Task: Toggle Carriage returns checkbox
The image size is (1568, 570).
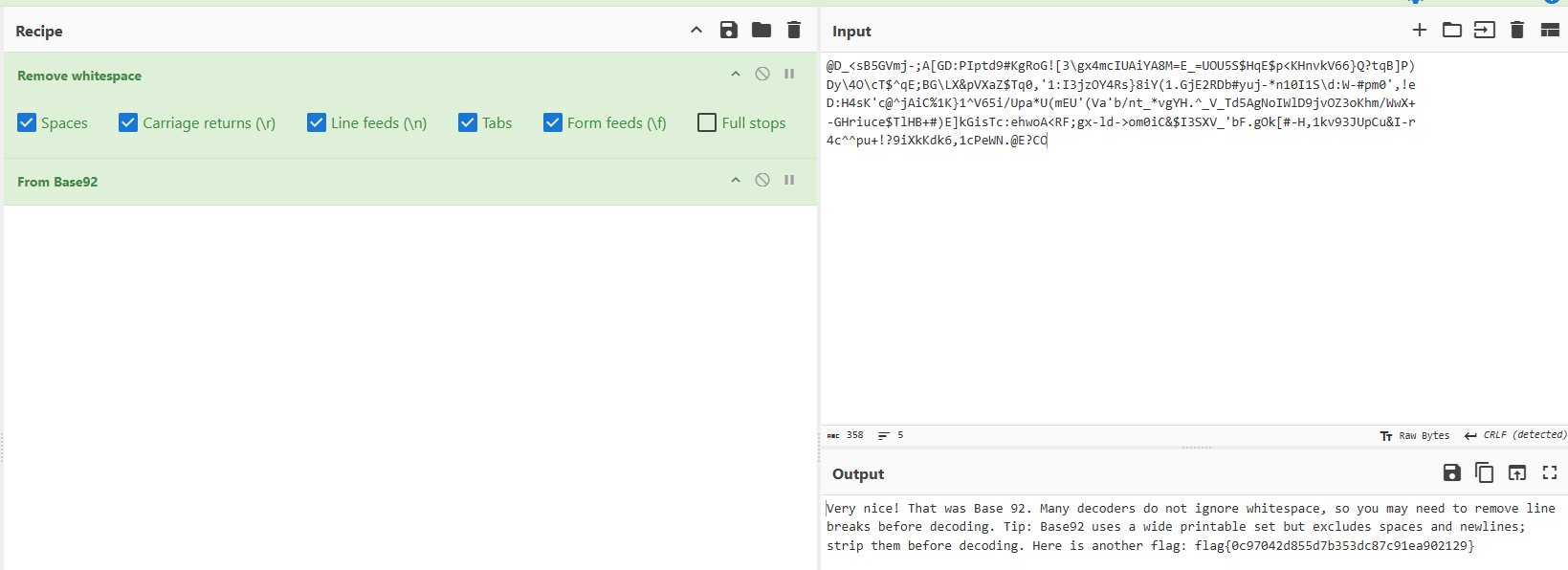Action: pos(128,122)
